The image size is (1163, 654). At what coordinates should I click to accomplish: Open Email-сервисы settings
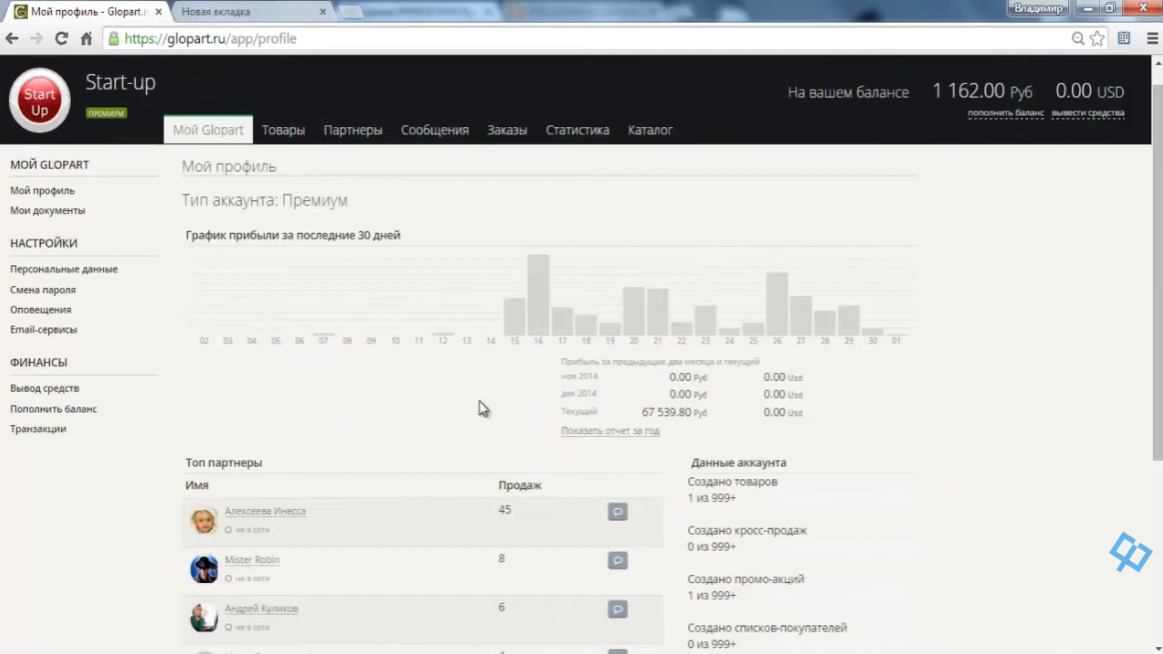click(x=44, y=330)
